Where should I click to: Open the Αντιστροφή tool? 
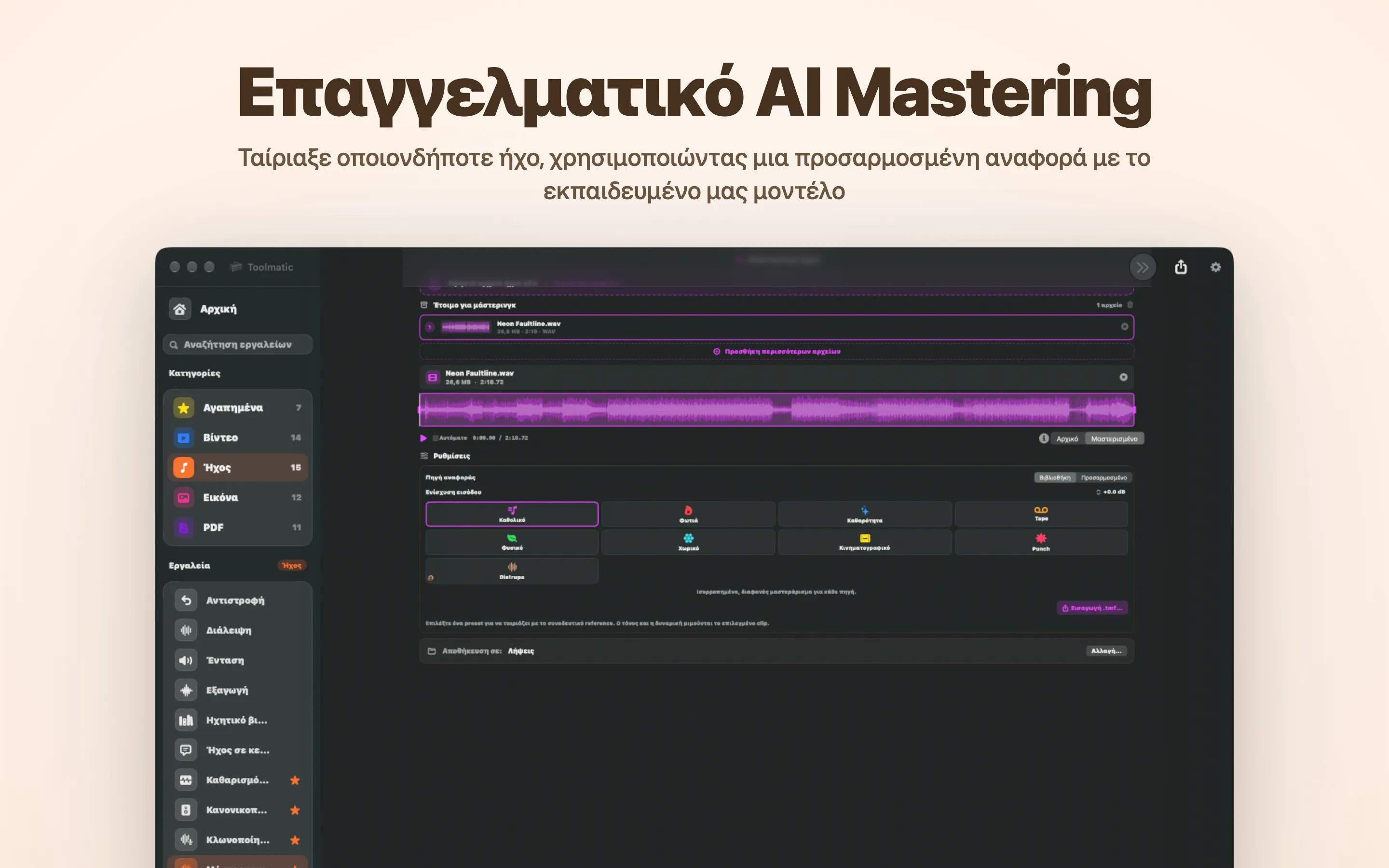point(238,600)
